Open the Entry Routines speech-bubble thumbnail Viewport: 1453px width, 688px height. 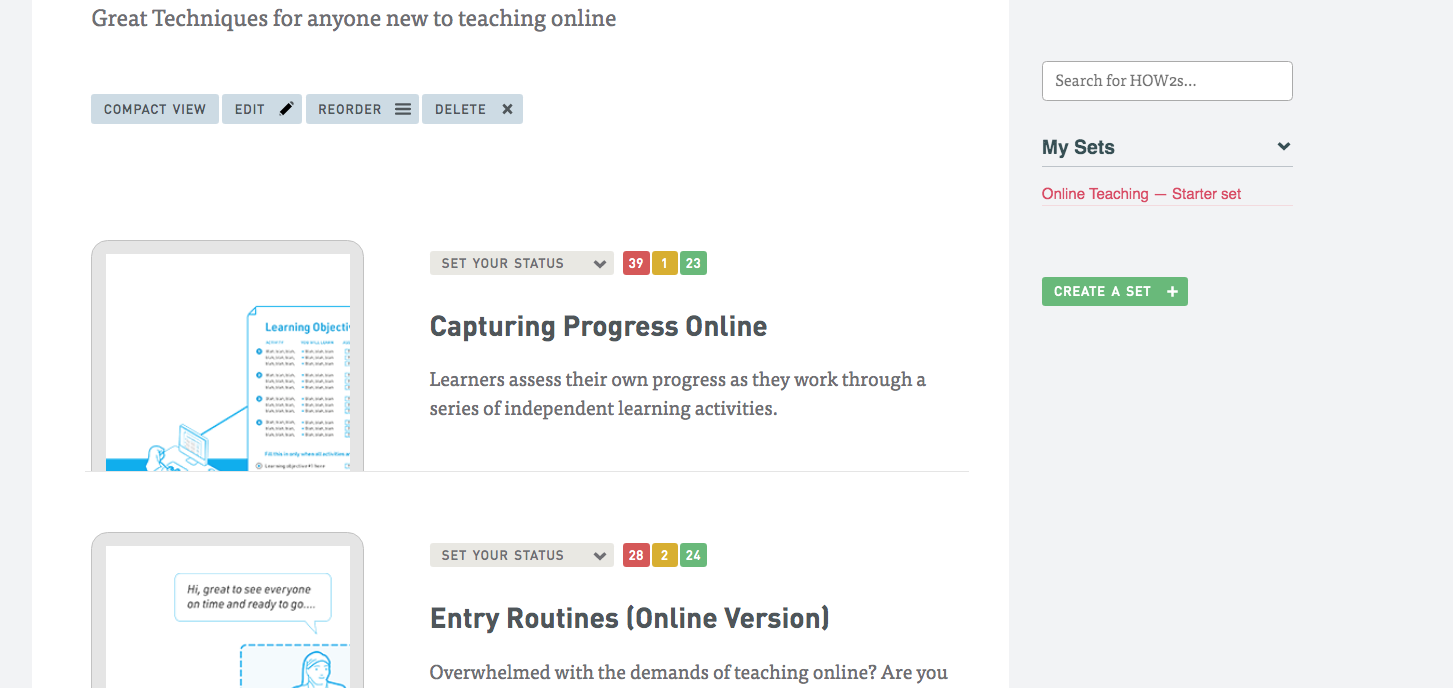pos(227,610)
